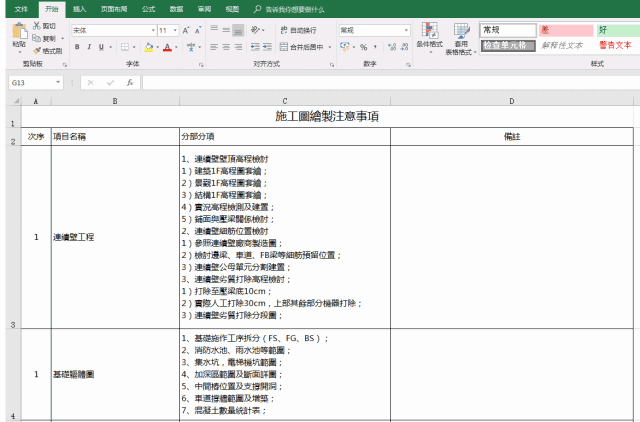Screen dimensions: 640x422
Task: Open Format as Table (套用表格格式)
Action: [x=461, y=39]
